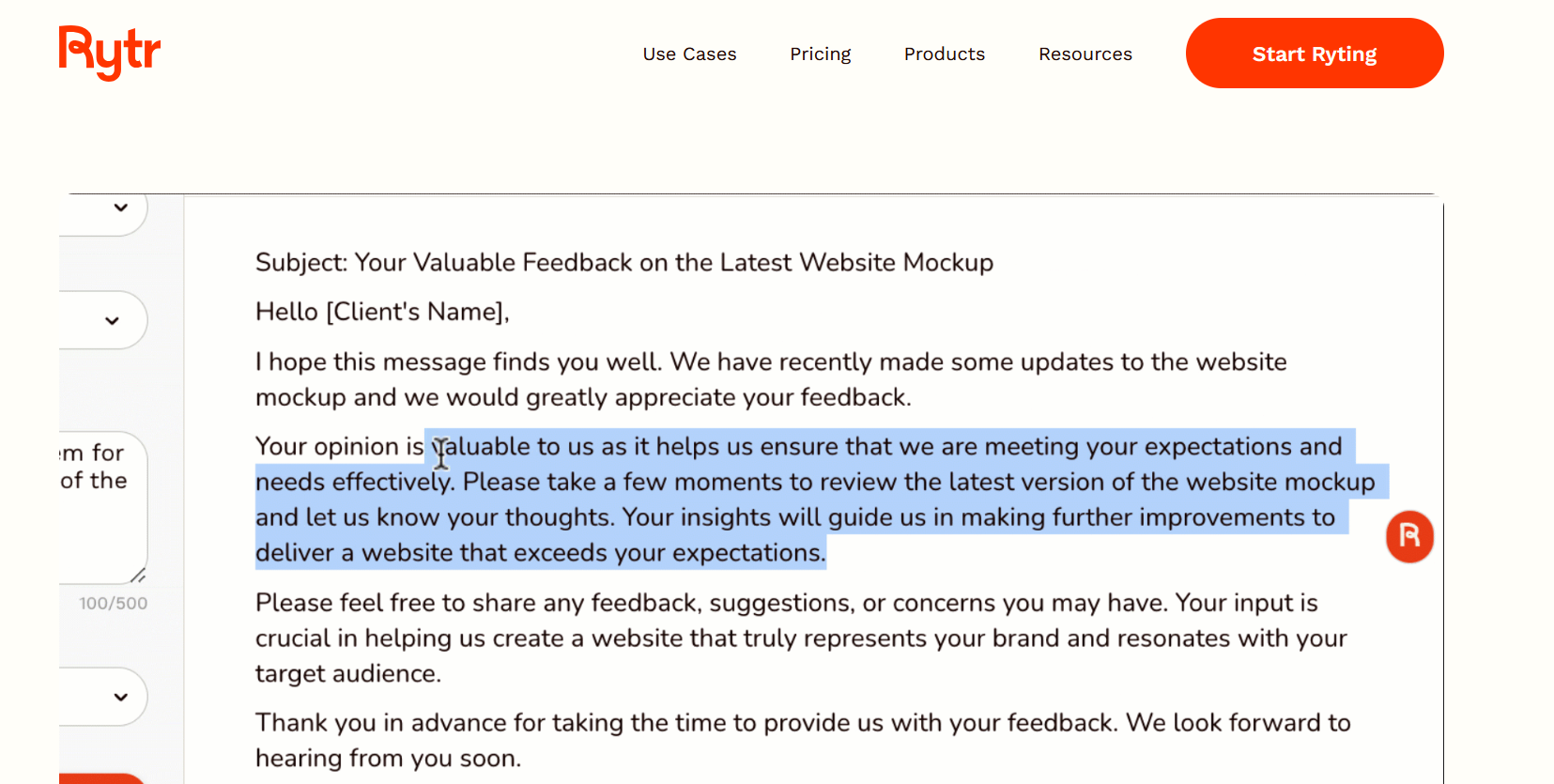The width and height of the screenshot is (1554, 784).
Task: Click the Rytr logo
Action: [110, 53]
